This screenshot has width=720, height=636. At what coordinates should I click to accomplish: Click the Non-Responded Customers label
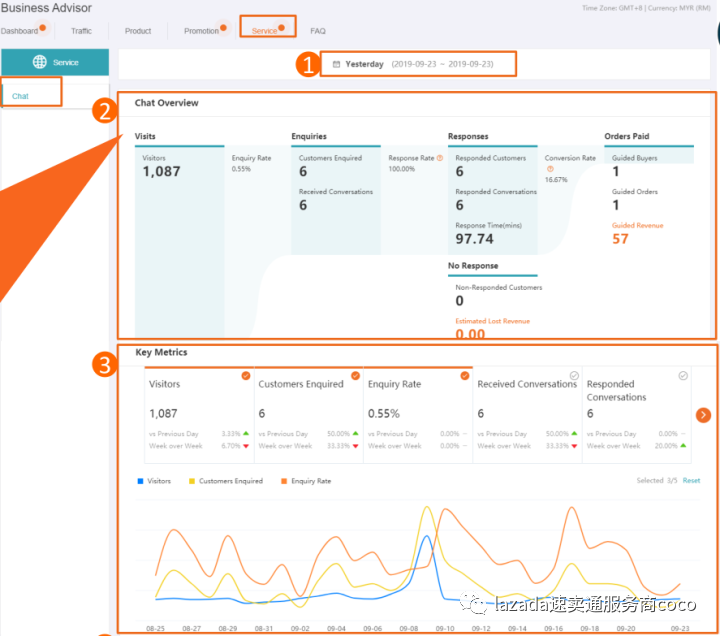click(x=499, y=287)
